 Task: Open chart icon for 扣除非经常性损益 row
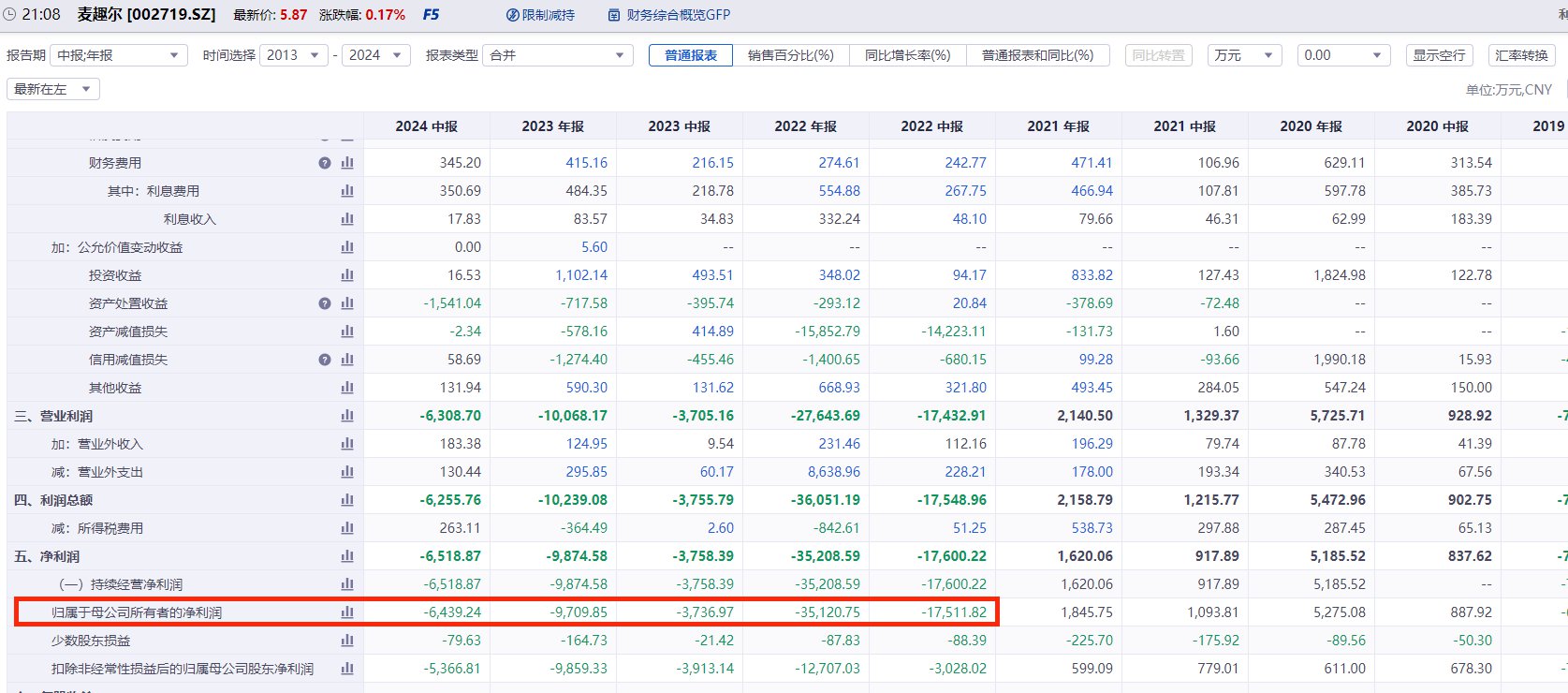tap(347, 669)
